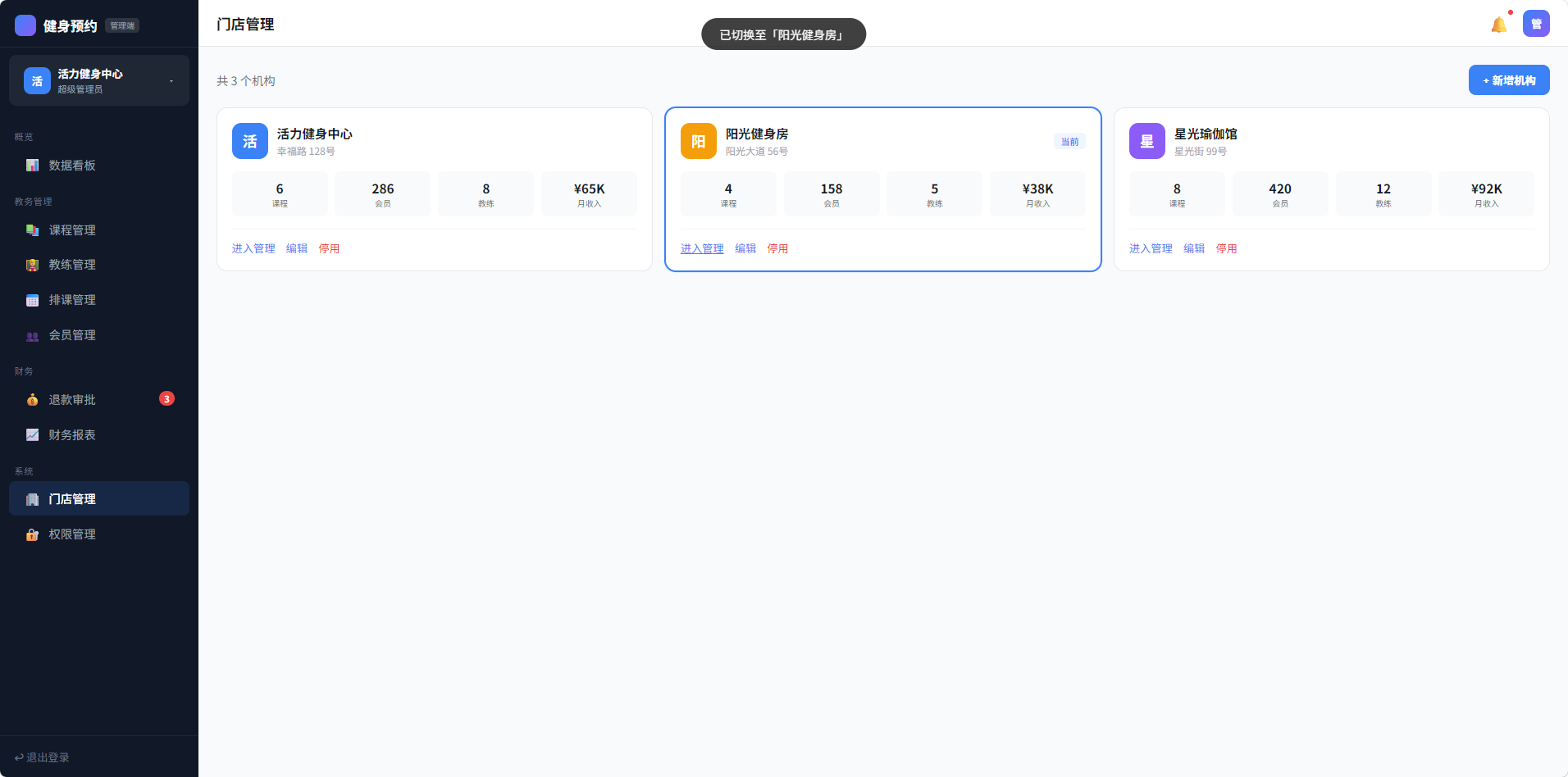This screenshot has height=777, width=1568.
Task: Click the 幸福路 128号 address text
Action: click(306, 152)
